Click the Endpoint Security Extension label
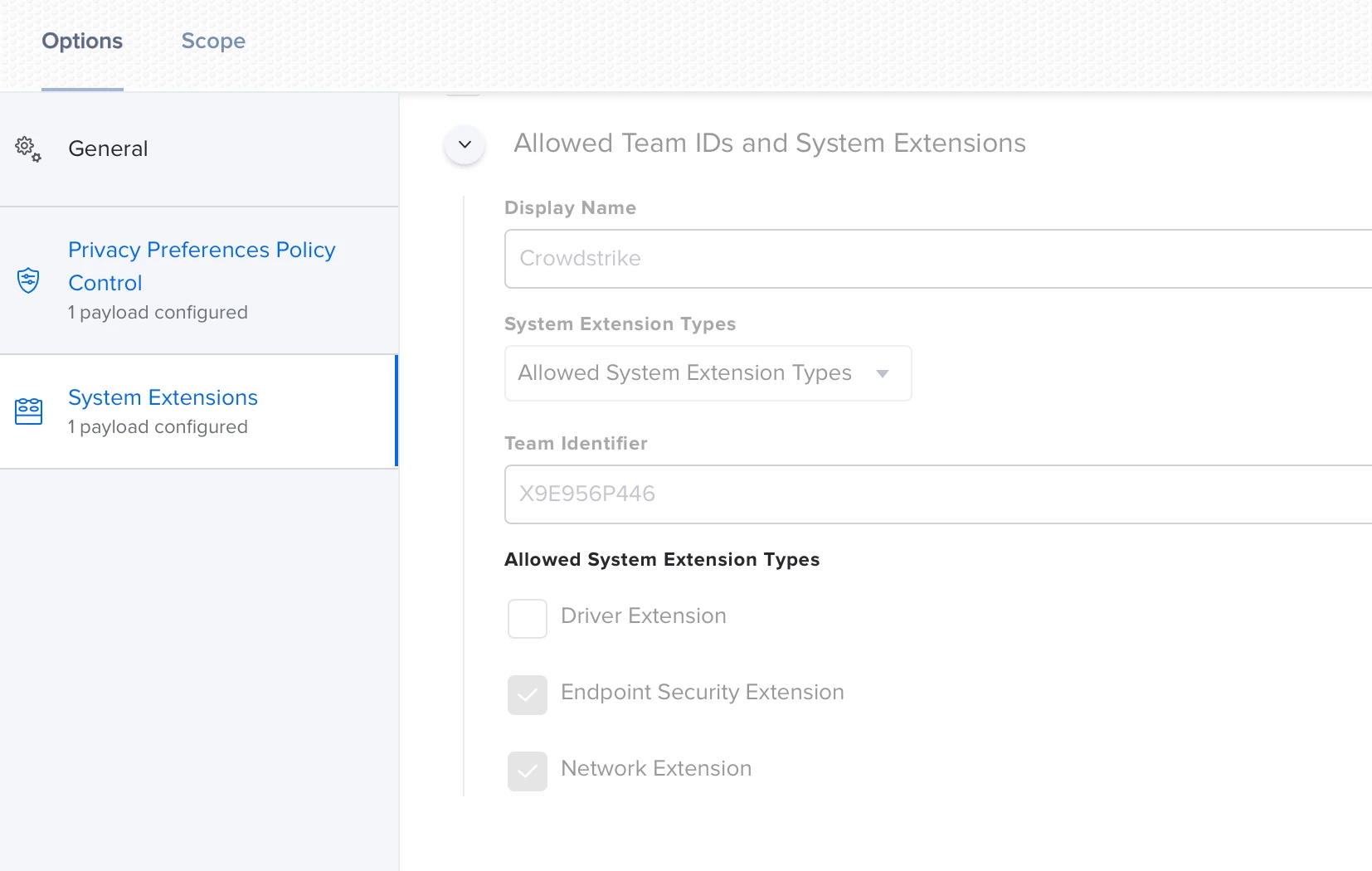This screenshot has height=871, width=1372. pyautogui.click(x=703, y=693)
